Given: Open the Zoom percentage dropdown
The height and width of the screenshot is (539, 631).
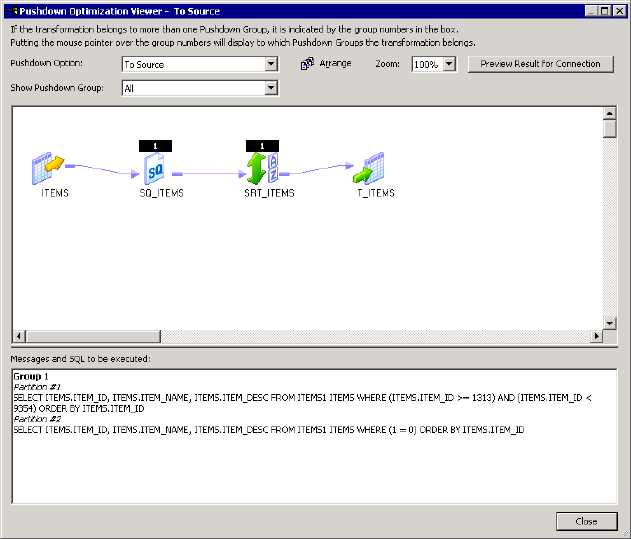Looking at the screenshot, I should tap(449, 64).
